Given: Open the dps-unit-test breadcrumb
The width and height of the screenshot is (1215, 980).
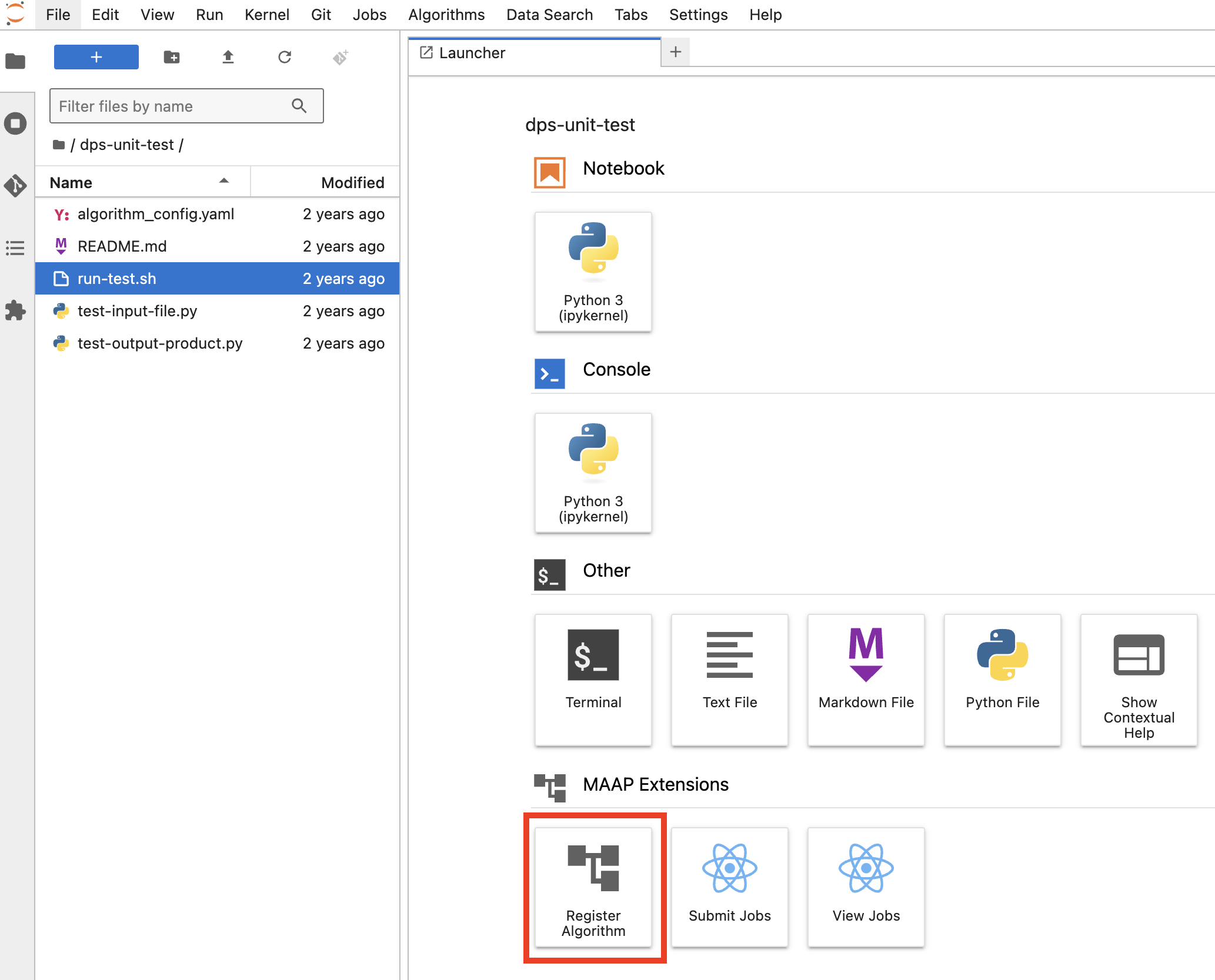Looking at the screenshot, I should [127, 145].
